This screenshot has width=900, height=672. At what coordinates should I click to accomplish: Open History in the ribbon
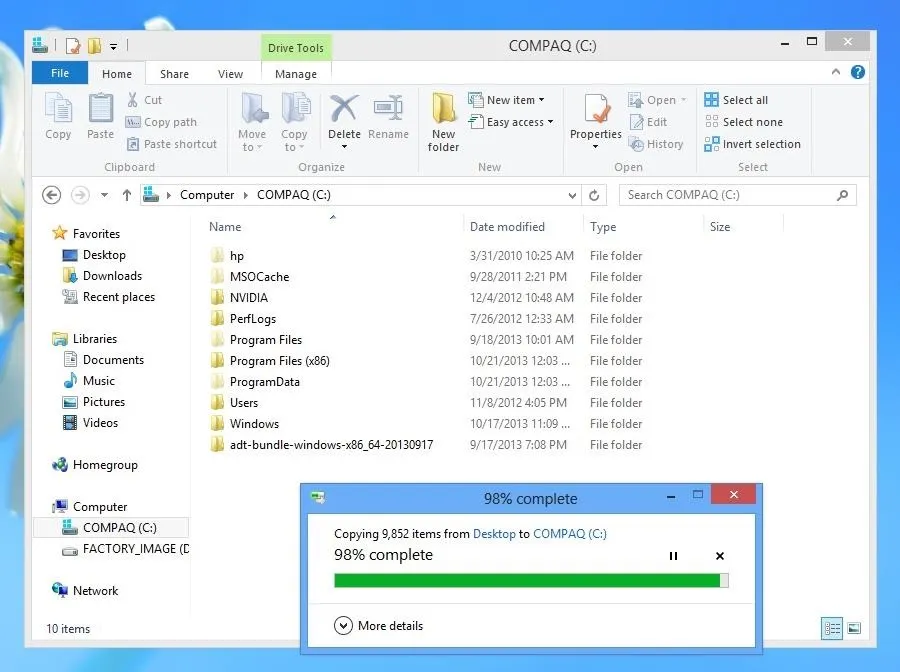click(656, 144)
